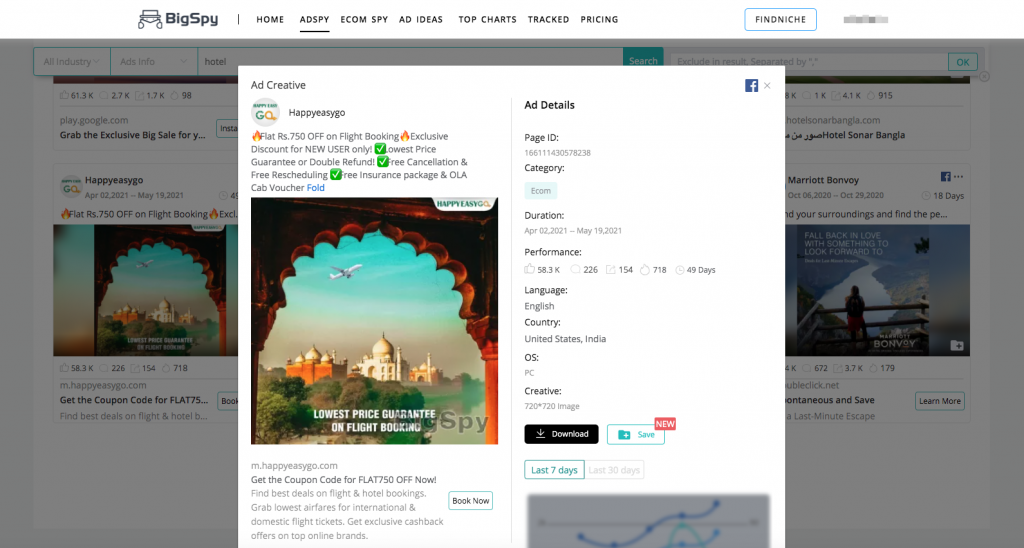The height and width of the screenshot is (548, 1024).
Task: Click the comment icon beside 672
Action: click(x=807, y=368)
